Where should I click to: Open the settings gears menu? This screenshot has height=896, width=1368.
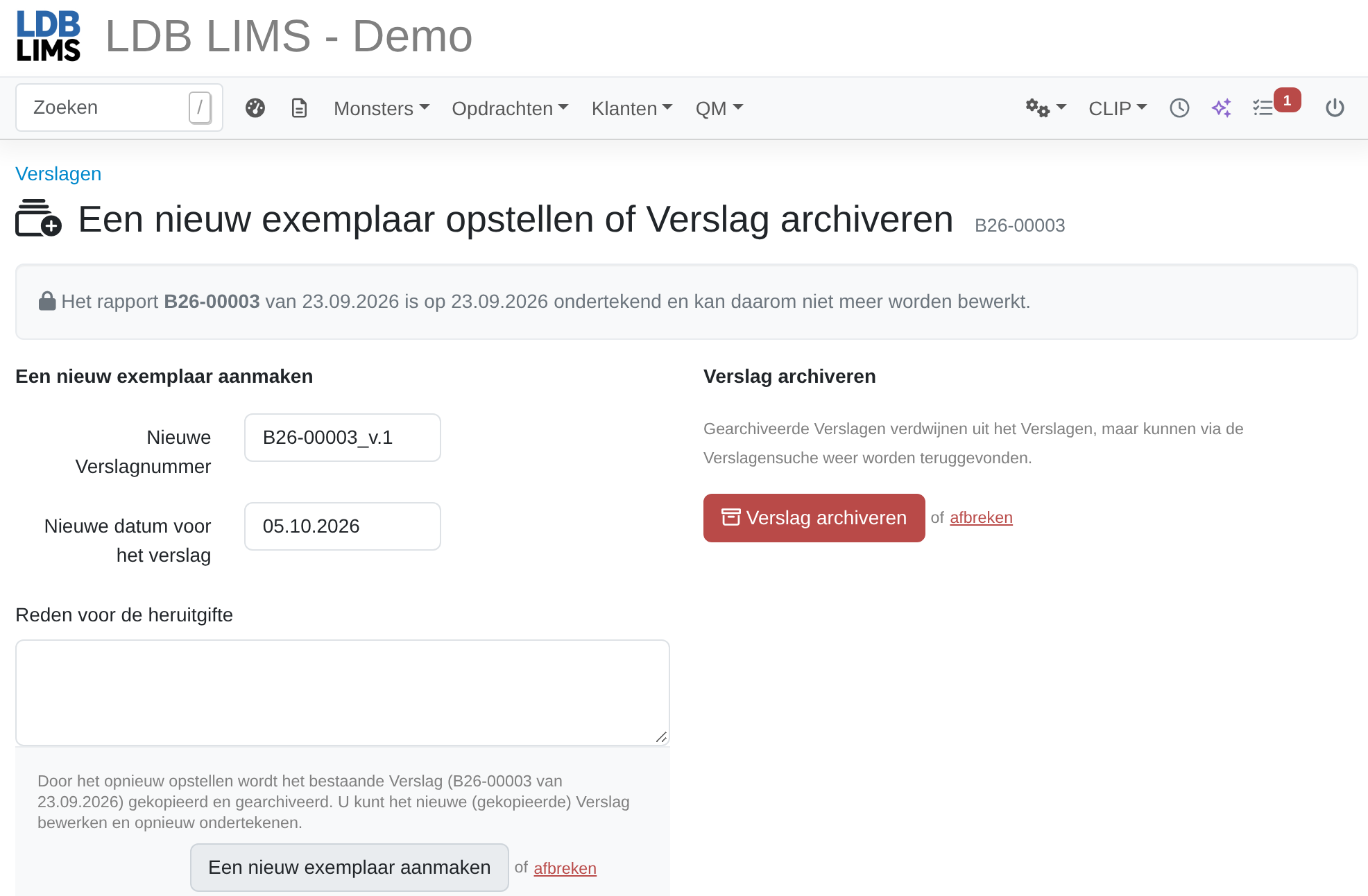[x=1045, y=108]
